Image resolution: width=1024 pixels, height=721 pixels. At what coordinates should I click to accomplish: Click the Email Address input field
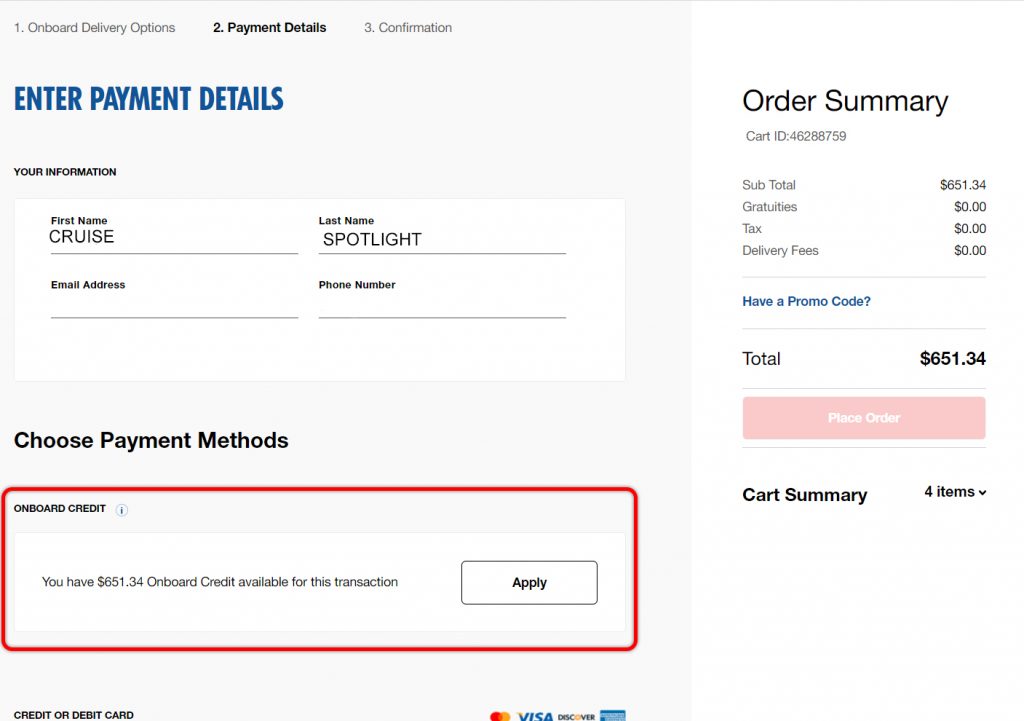[x=174, y=305]
